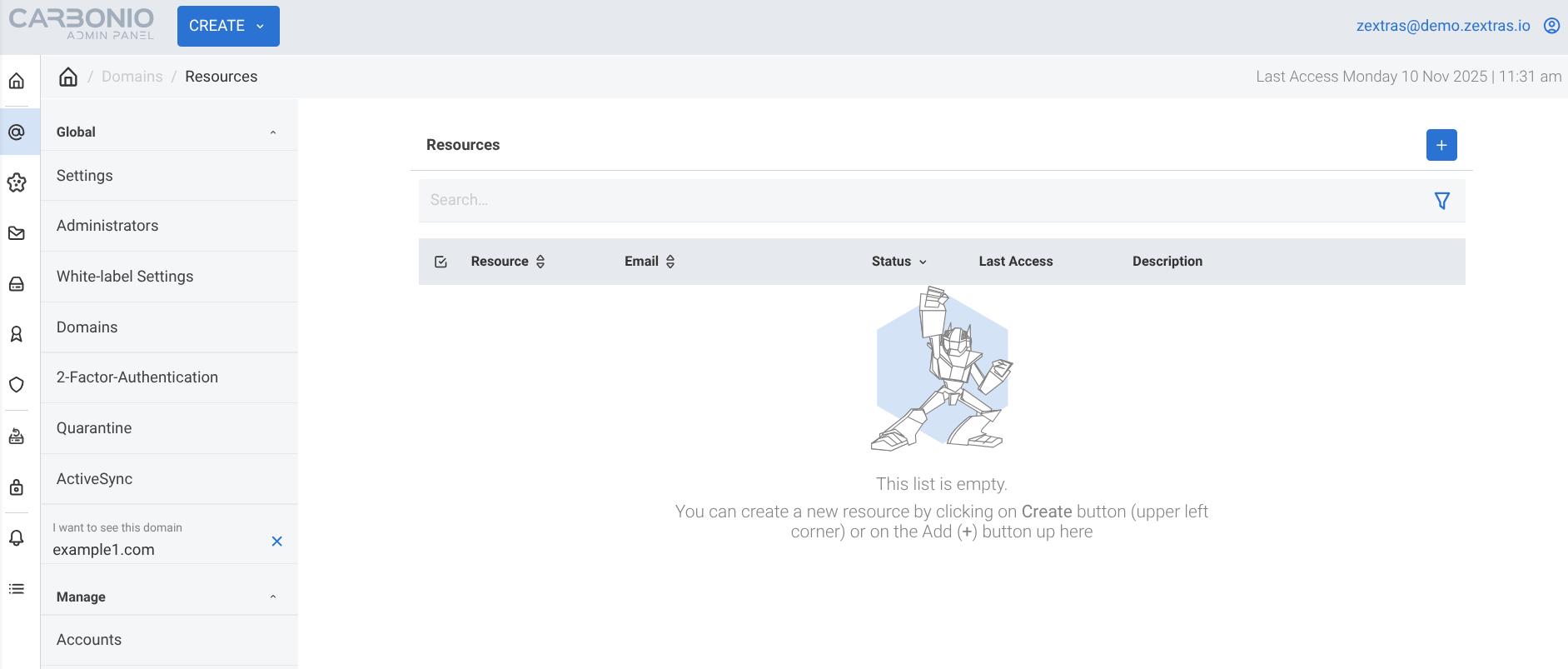Sort the list by Email column
This screenshot has height=669, width=1568.
pyautogui.click(x=670, y=262)
